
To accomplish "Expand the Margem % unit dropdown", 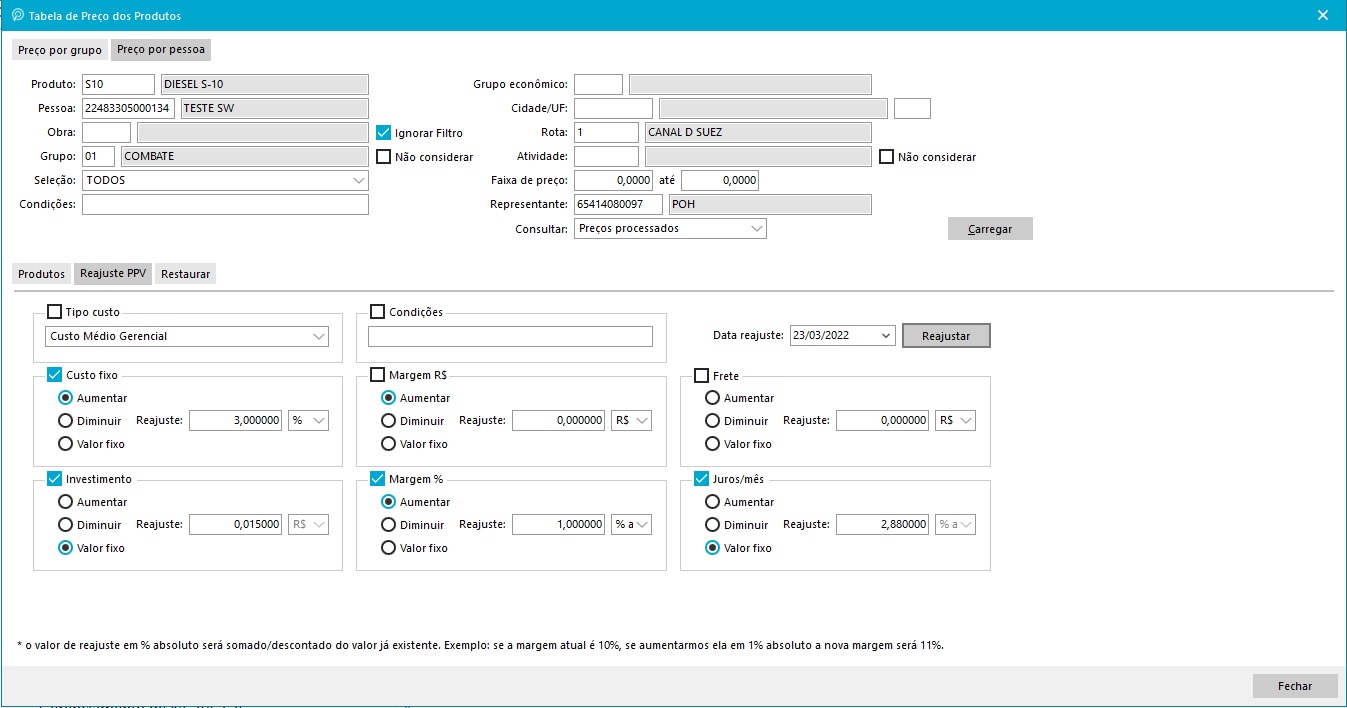I will point(632,525).
